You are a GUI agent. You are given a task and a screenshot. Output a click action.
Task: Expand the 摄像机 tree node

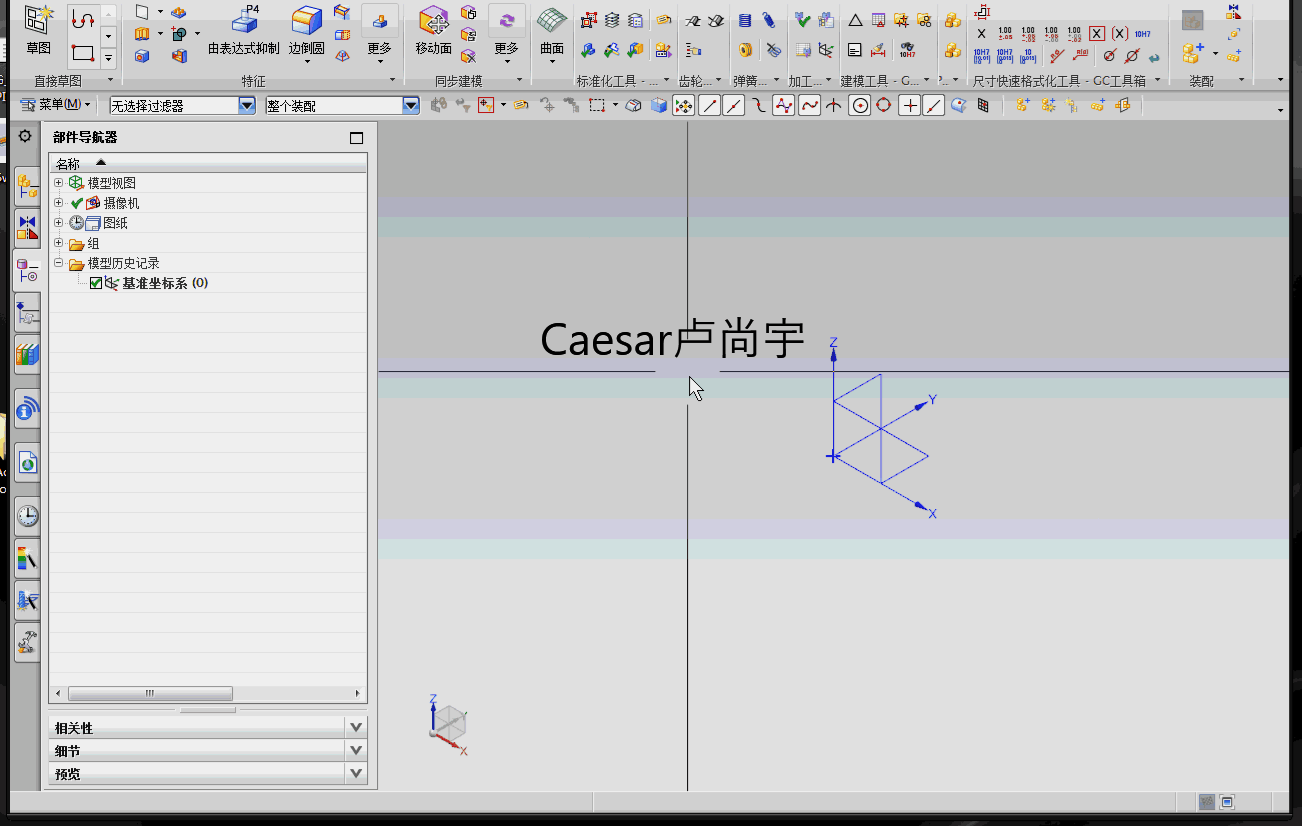58,203
